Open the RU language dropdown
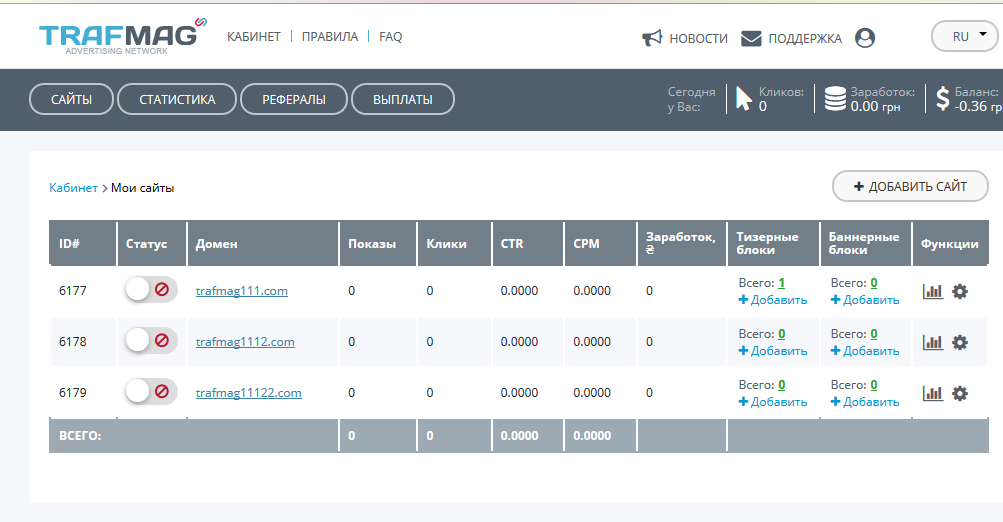 (964, 36)
